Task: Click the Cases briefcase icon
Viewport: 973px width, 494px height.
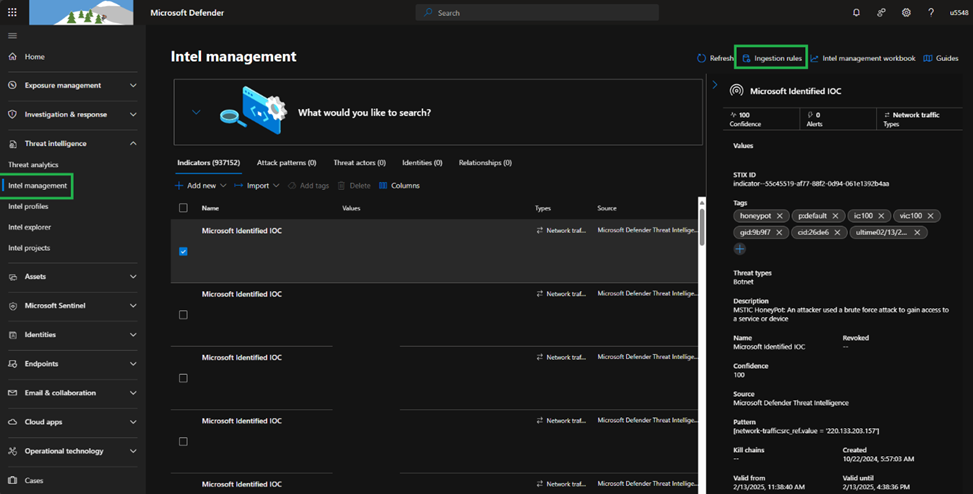Action: pos(12,480)
